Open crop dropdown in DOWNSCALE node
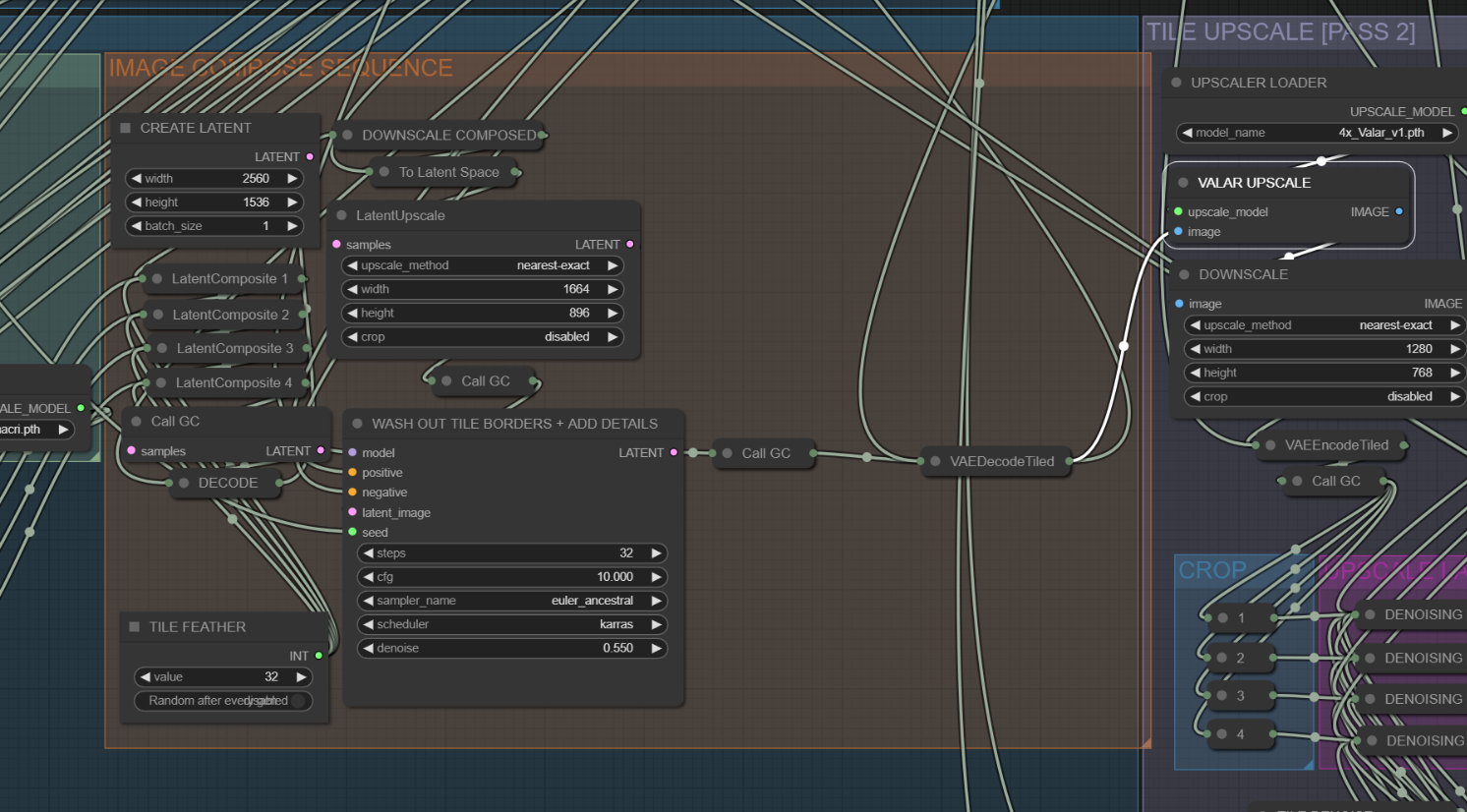The height and width of the screenshot is (812, 1467). [x=1325, y=396]
